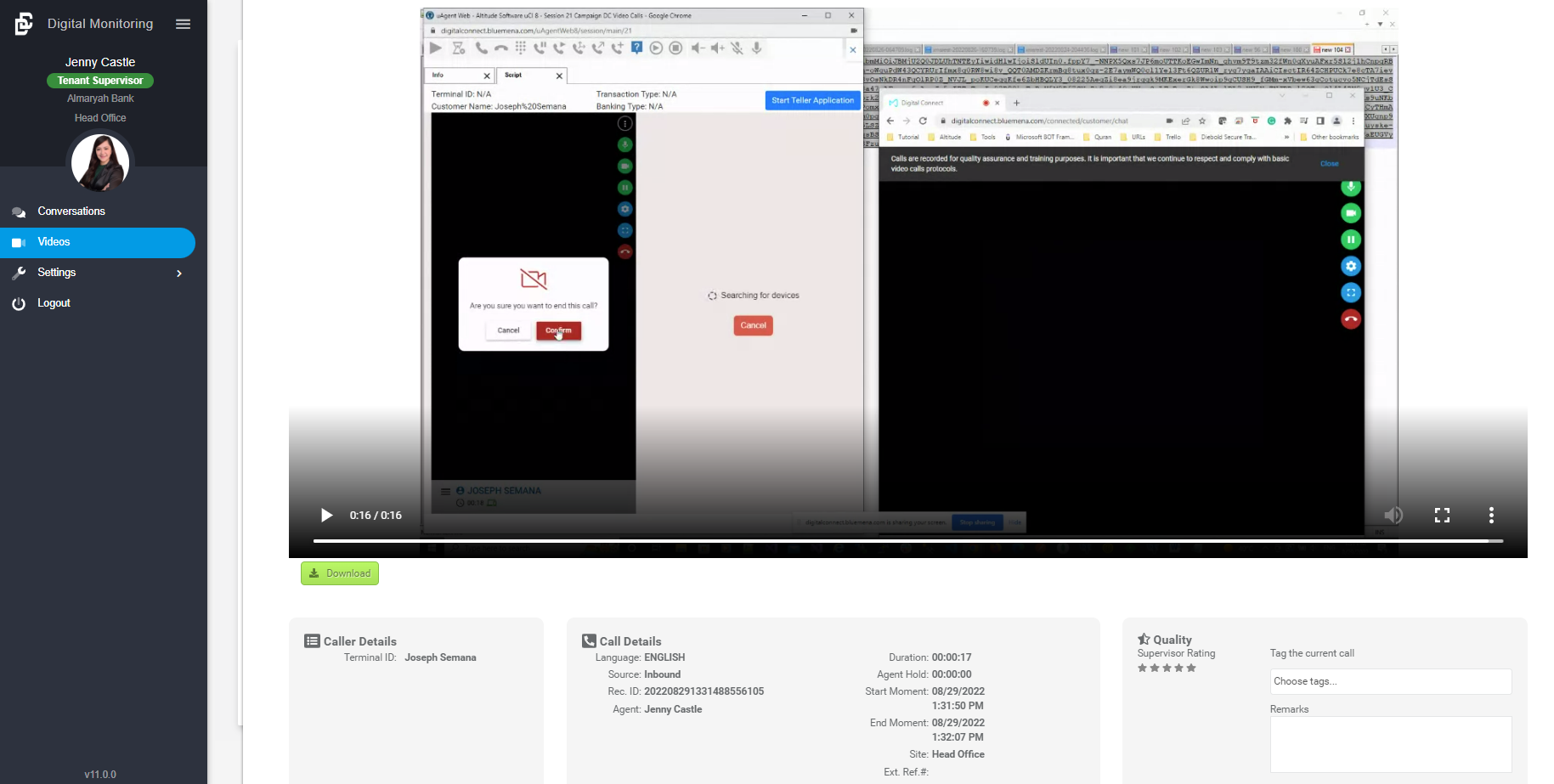Viewport: 1554px width, 784px height.
Task: Click Jenny Castle's profile picture
Action: [x=100, y=162]
